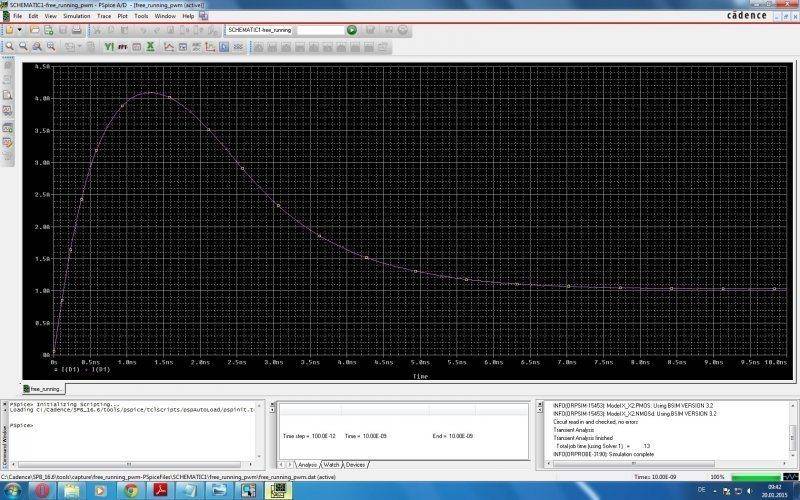Switch to the Devices tab
This screenshot has height=500, width=800.
click(355, 464)
